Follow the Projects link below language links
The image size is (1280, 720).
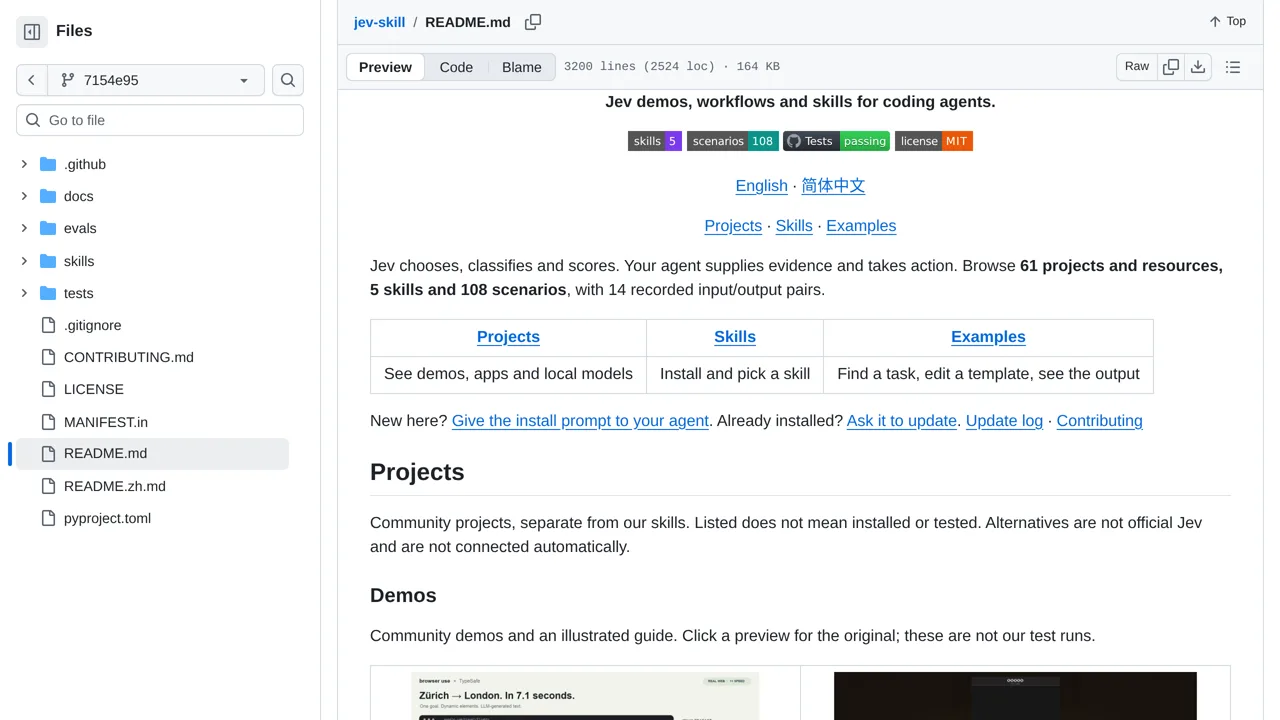coord(733,226)
